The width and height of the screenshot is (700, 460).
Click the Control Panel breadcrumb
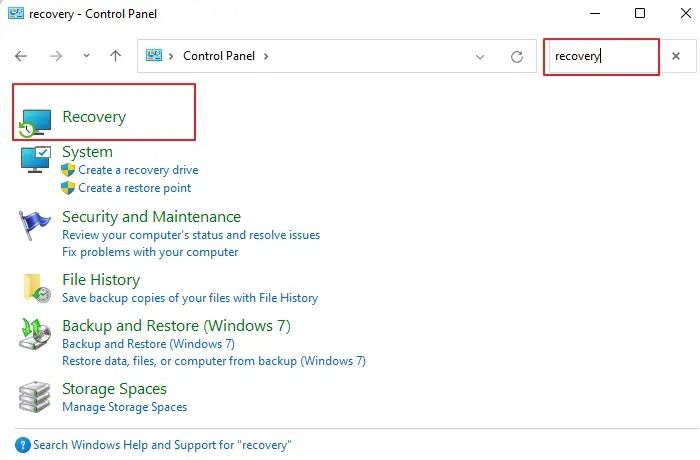(x=217, y=57)
